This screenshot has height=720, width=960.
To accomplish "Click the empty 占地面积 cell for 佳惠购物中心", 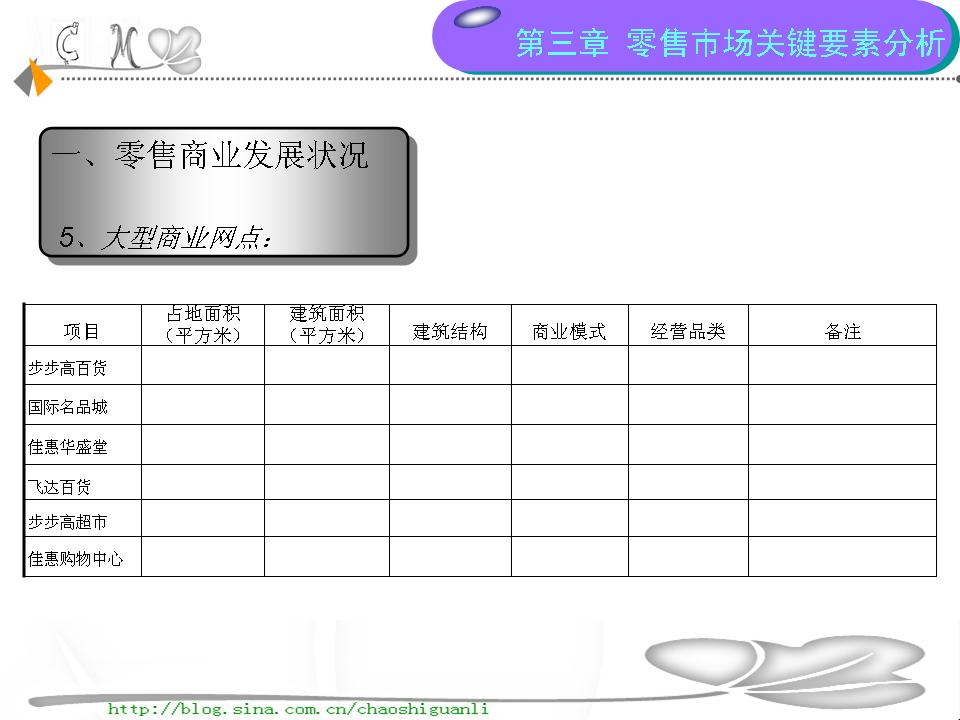I will 203,557.
